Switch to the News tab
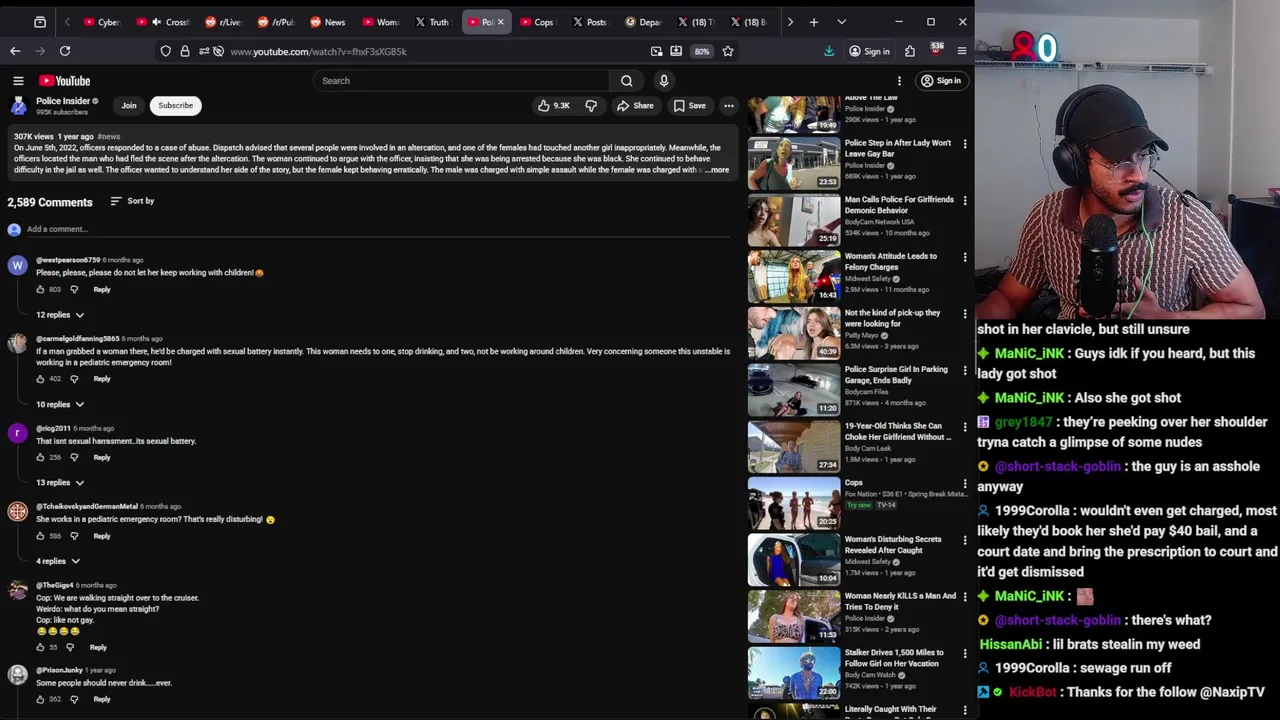1280x720 pixels. point(328,22)
